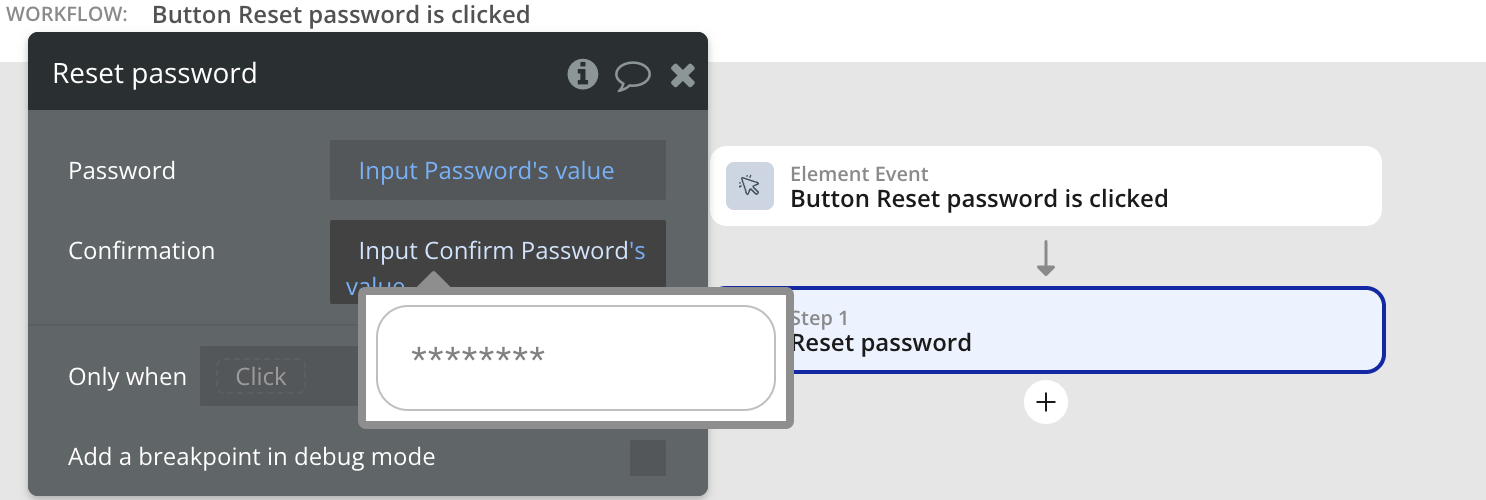Add a new step with the plus icon

(x=1046, y=402)
